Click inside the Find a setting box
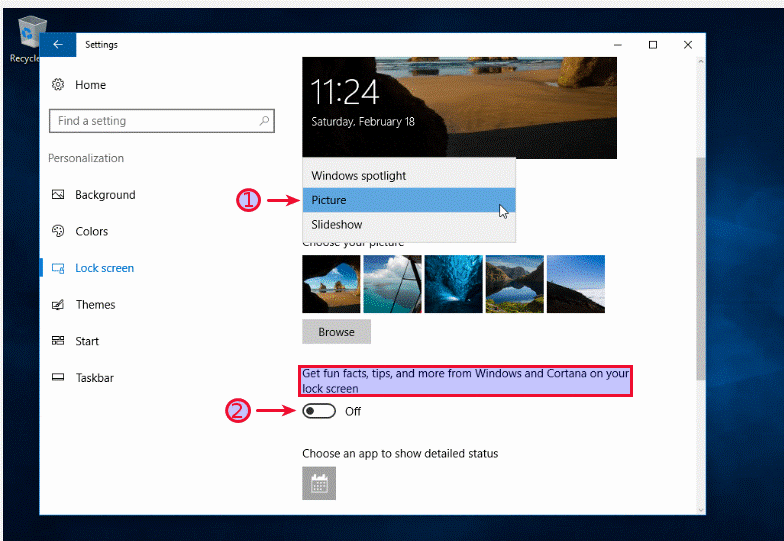Image resolution: width=784 pixels, height=541 pixels. click(x=162, y=120)
